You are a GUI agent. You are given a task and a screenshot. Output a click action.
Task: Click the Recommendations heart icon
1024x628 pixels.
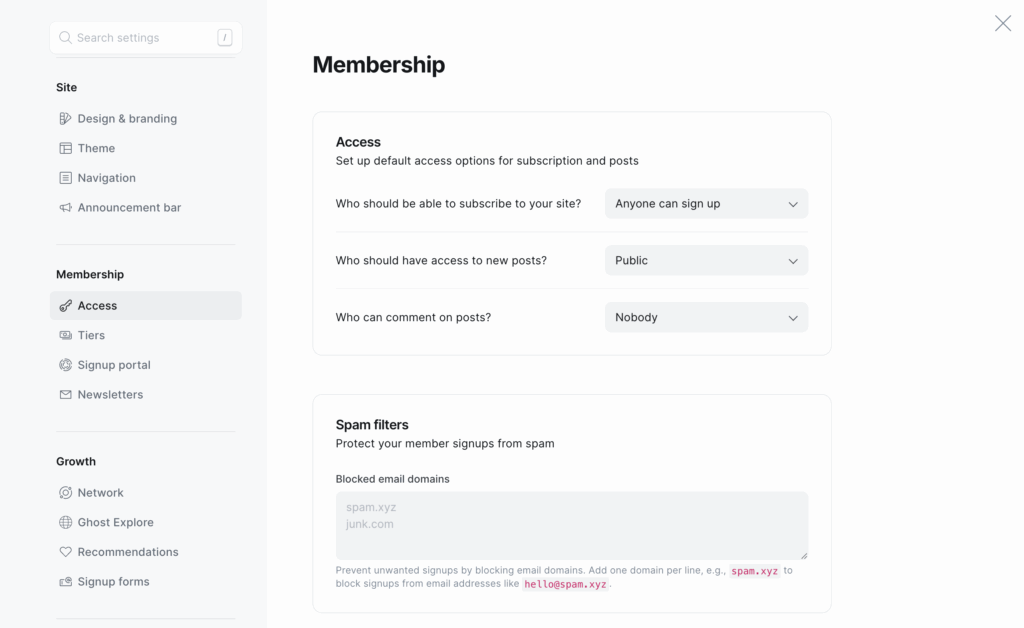[x=64, y=551]
